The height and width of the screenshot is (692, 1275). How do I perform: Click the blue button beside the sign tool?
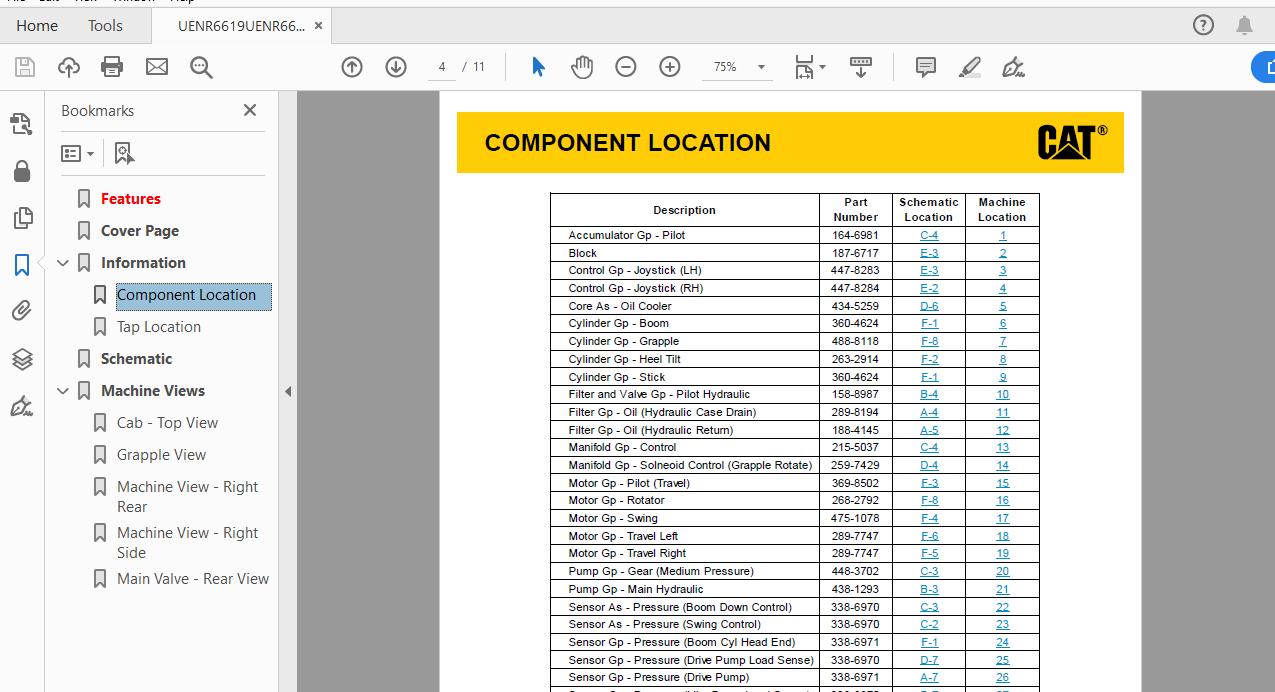(1264, 67)
